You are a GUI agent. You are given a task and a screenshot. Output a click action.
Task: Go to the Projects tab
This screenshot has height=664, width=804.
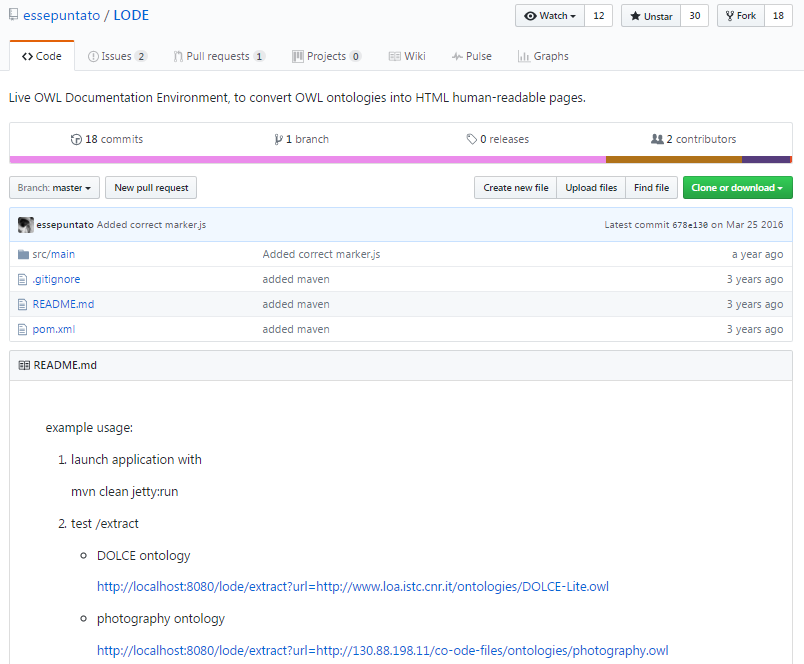327,56
